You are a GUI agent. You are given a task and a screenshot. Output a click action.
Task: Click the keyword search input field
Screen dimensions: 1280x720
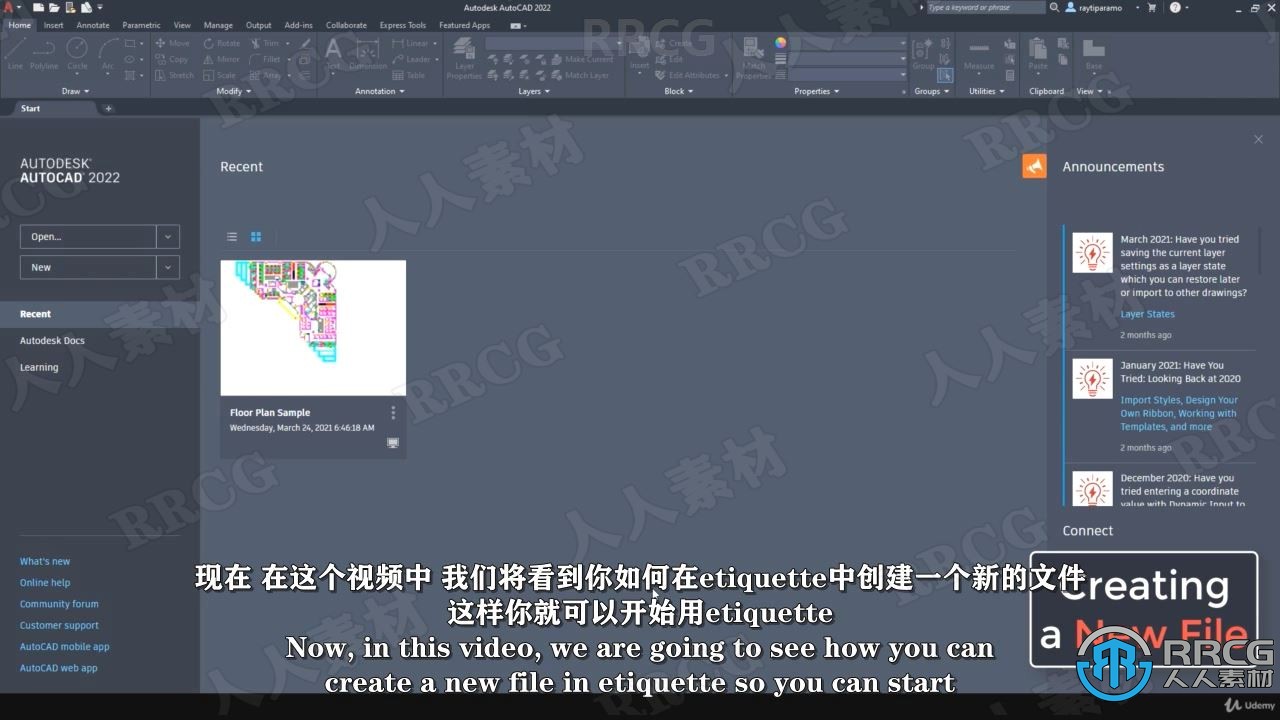(x=985, y=7)
